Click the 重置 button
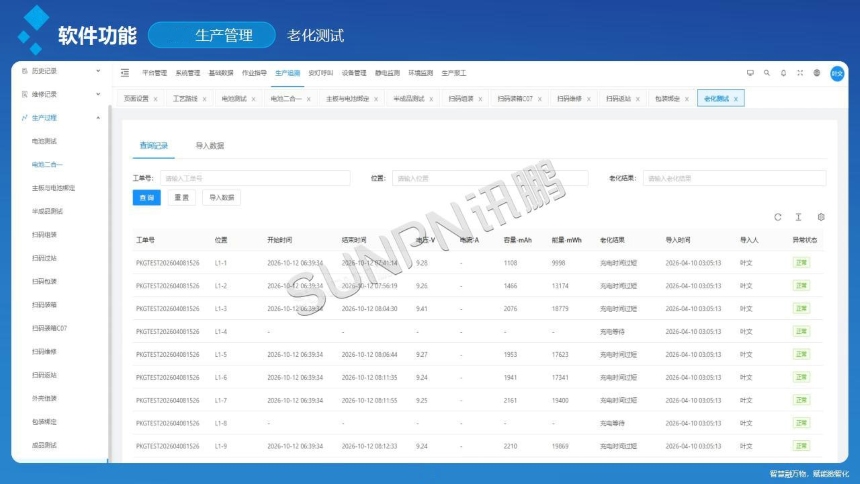The height and width of the screenshot is (484, 860). click(182, 198)
